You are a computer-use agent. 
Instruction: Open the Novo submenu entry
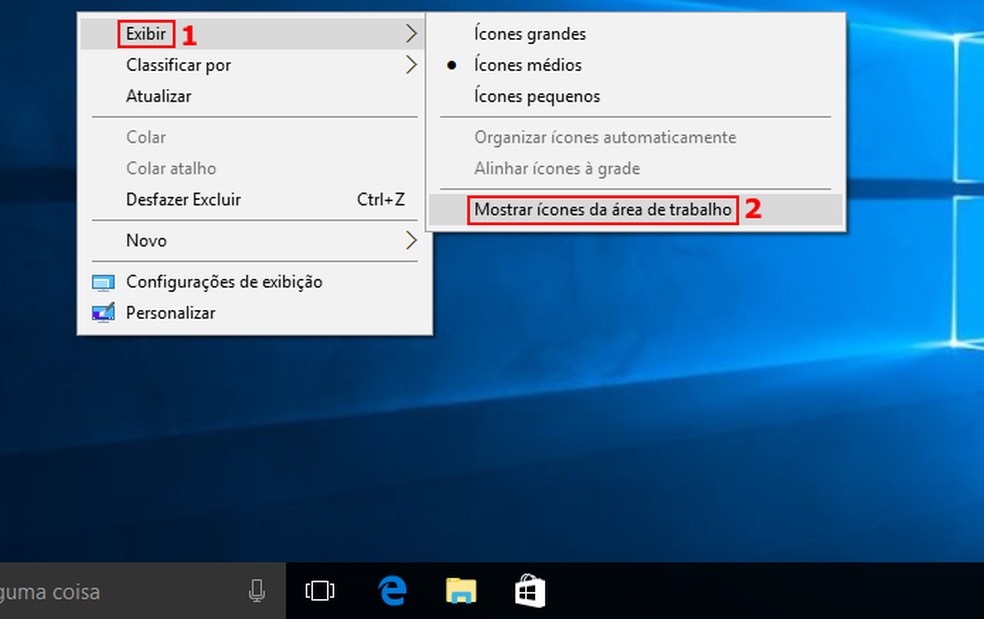[x=254, y=240]
